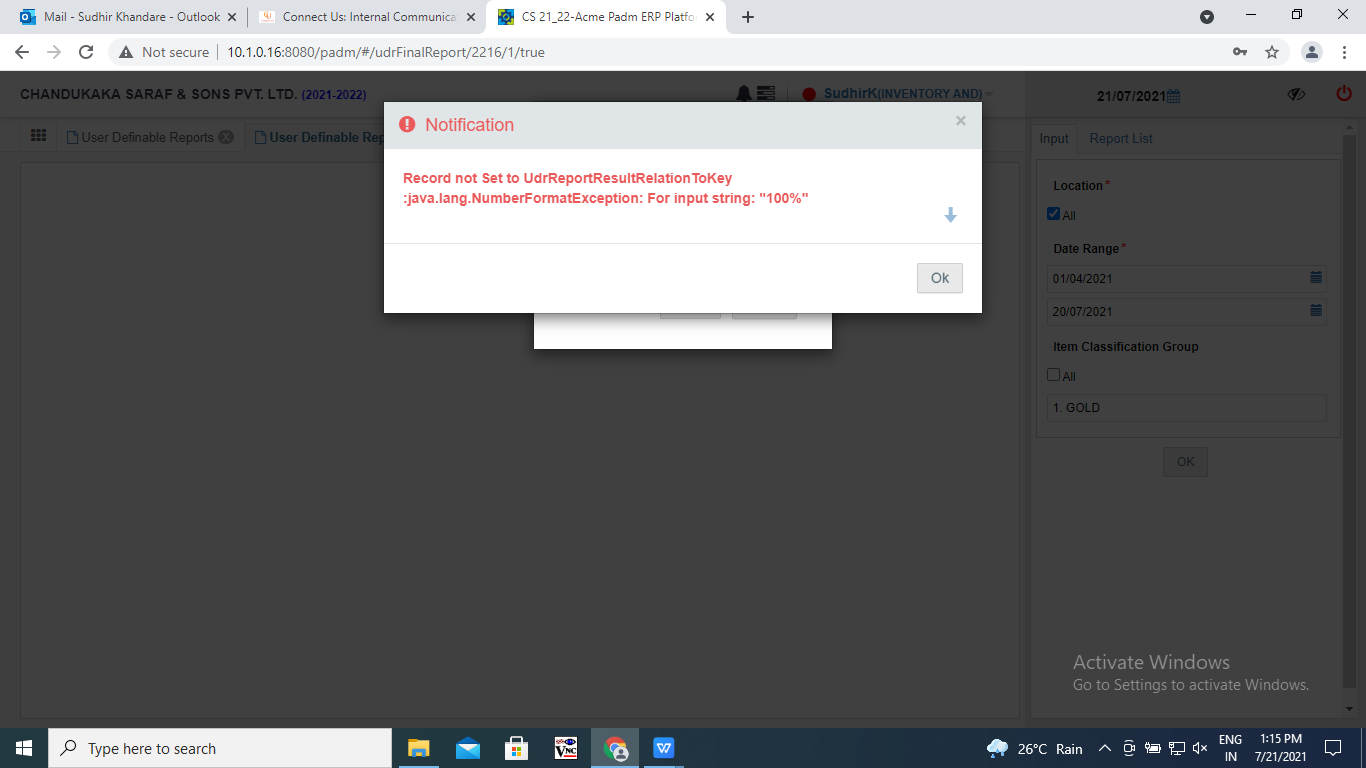
Task: Open the apps grid menu icon
Action: click(x=39, y=136)
